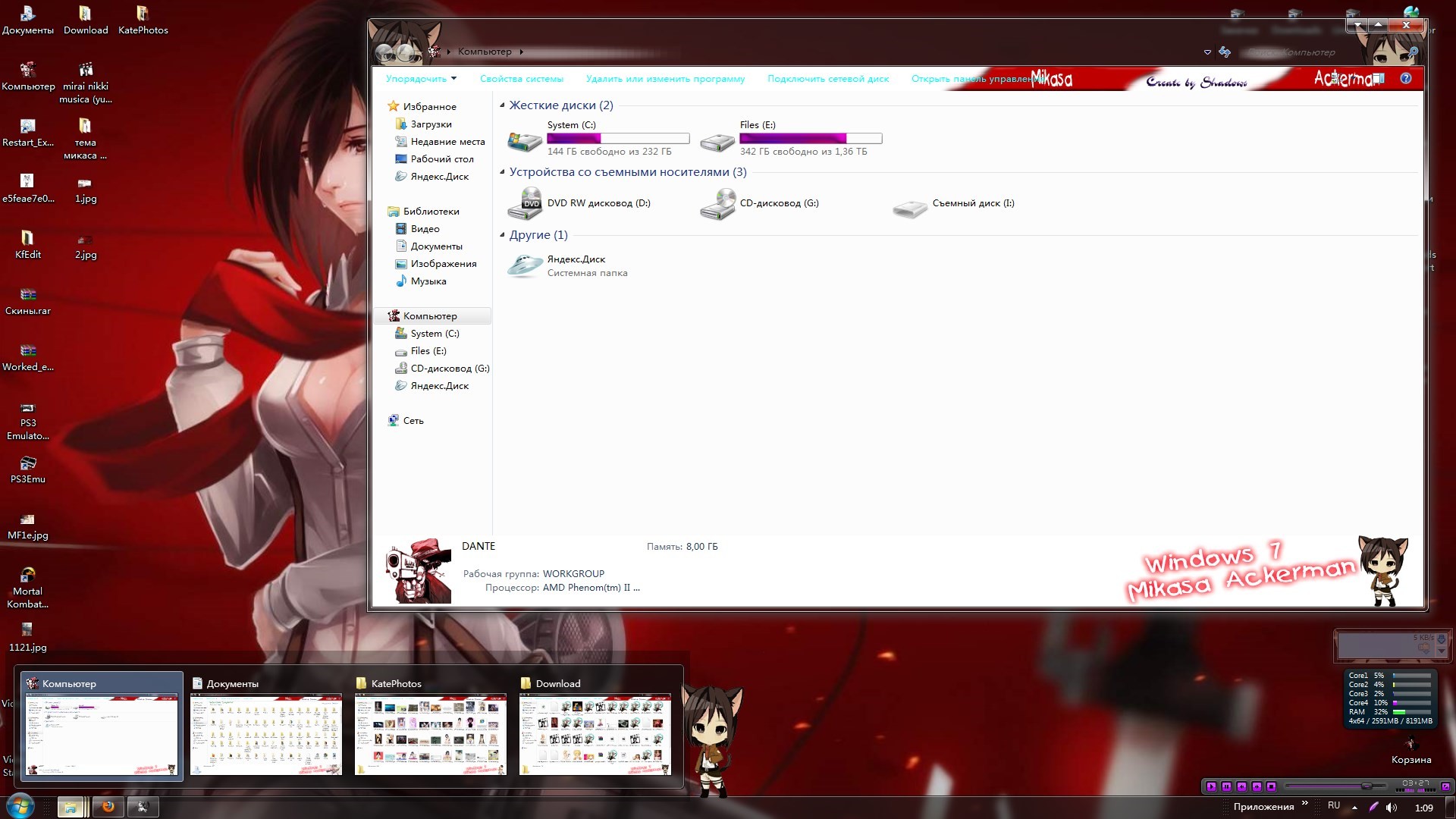Select the System (C:) drive in sidebar
Viewport: 1456px width, 819px height.
coord(435,333)
